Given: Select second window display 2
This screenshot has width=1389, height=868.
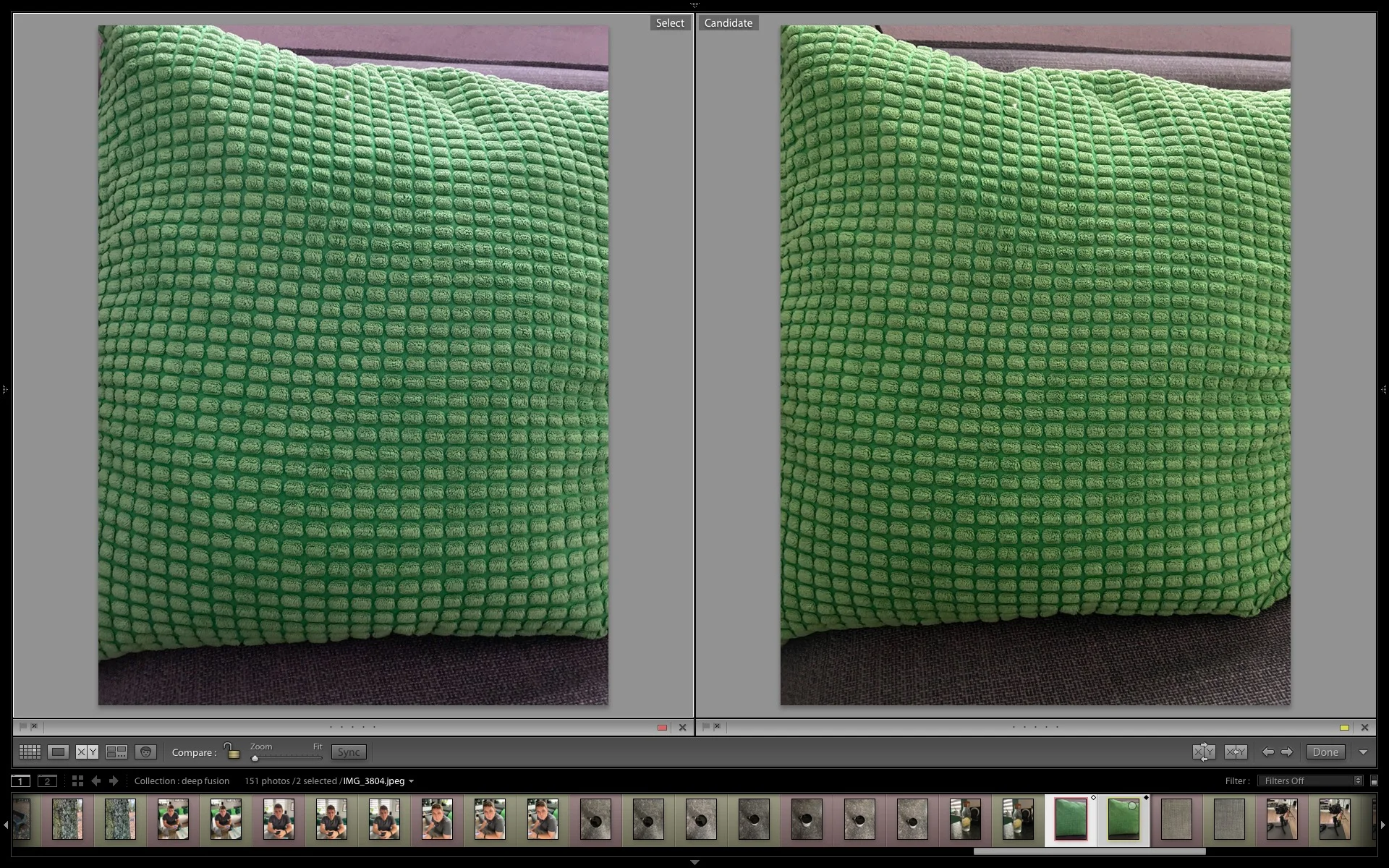Looking at the screenshot, I should point(47,781).
